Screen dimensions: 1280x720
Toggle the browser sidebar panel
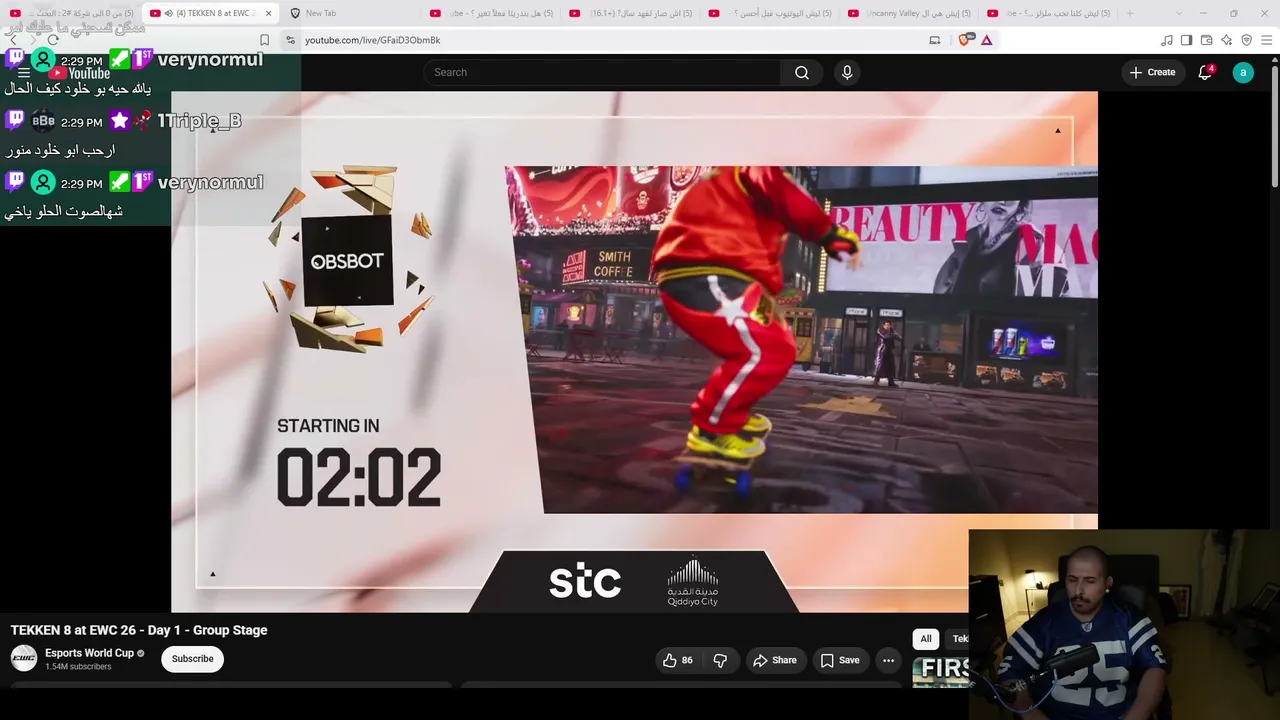click(x=1187, y=40)
